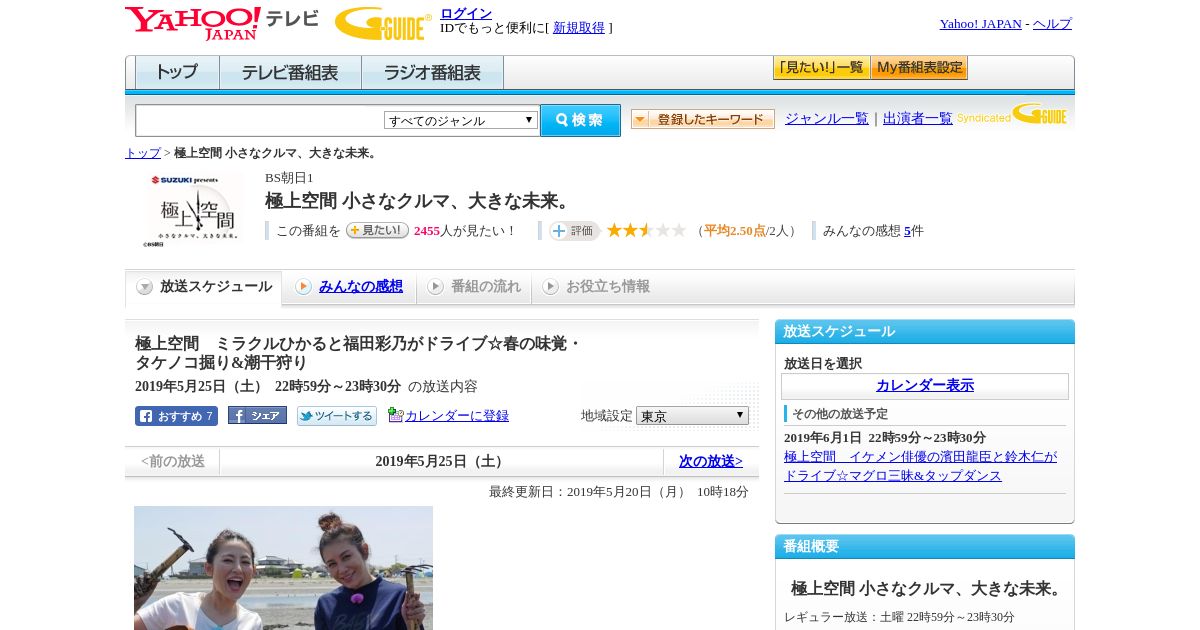Click the トップ breadcrumb link
This screenshot has height=630, width=1200.
pos(143,153)
